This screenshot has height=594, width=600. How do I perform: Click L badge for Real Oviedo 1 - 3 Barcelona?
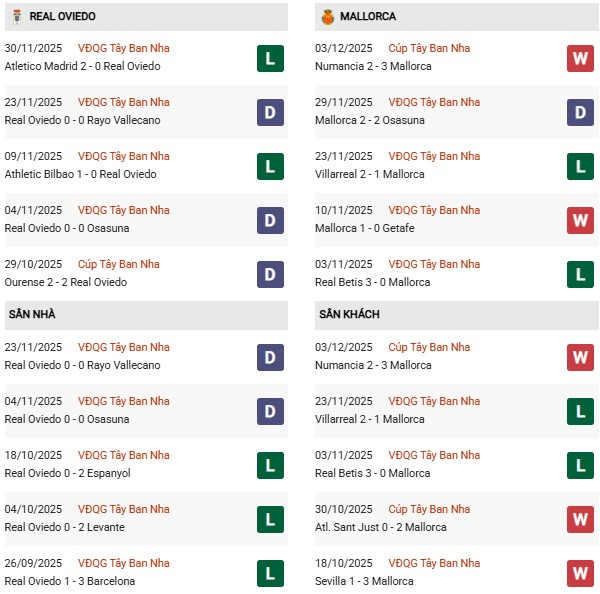(x=269, y=573)
